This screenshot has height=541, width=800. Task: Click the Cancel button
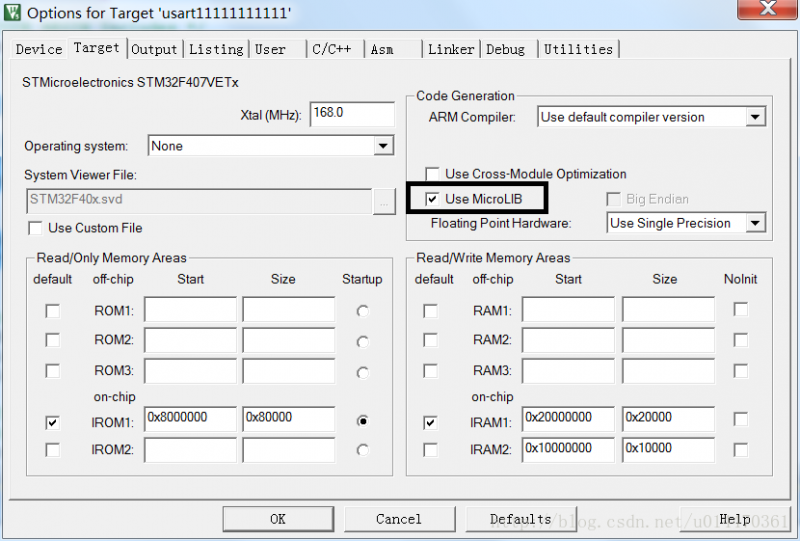coord(399,519)
